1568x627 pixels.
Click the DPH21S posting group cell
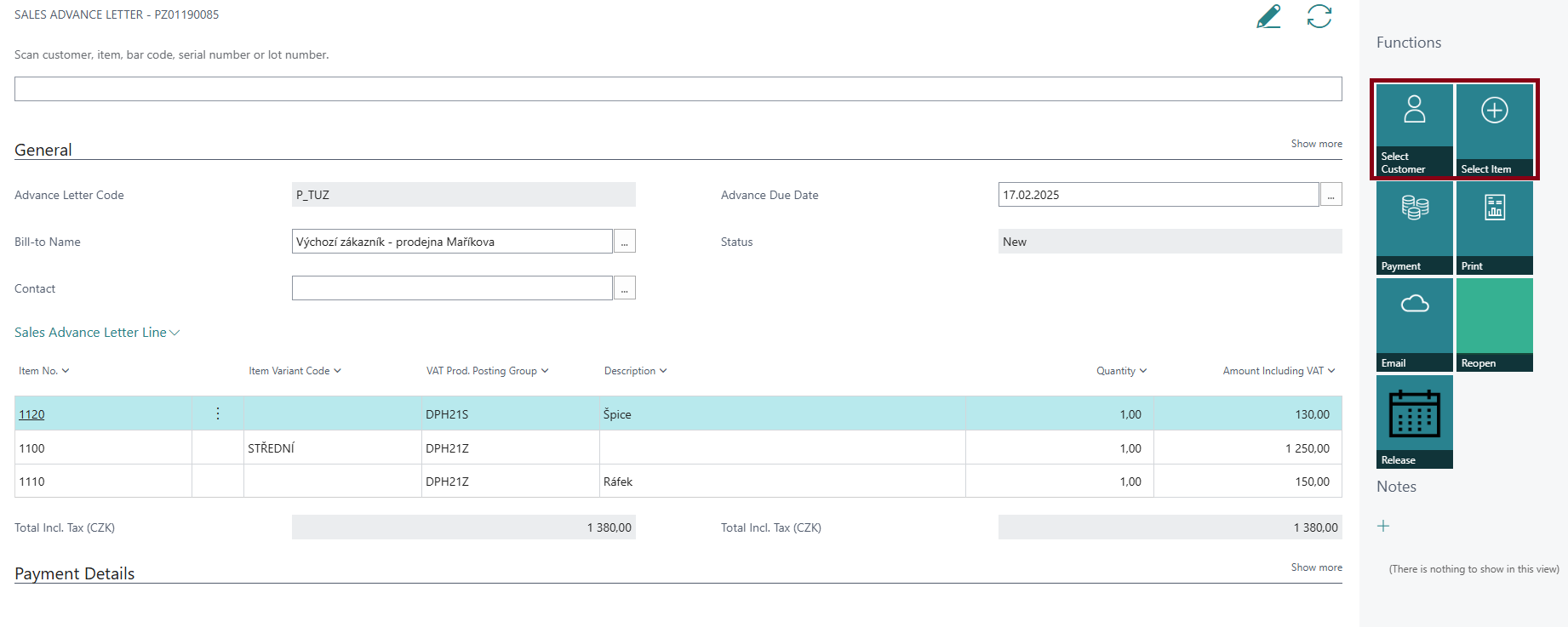pyautogui.click(x=511, y=413)
